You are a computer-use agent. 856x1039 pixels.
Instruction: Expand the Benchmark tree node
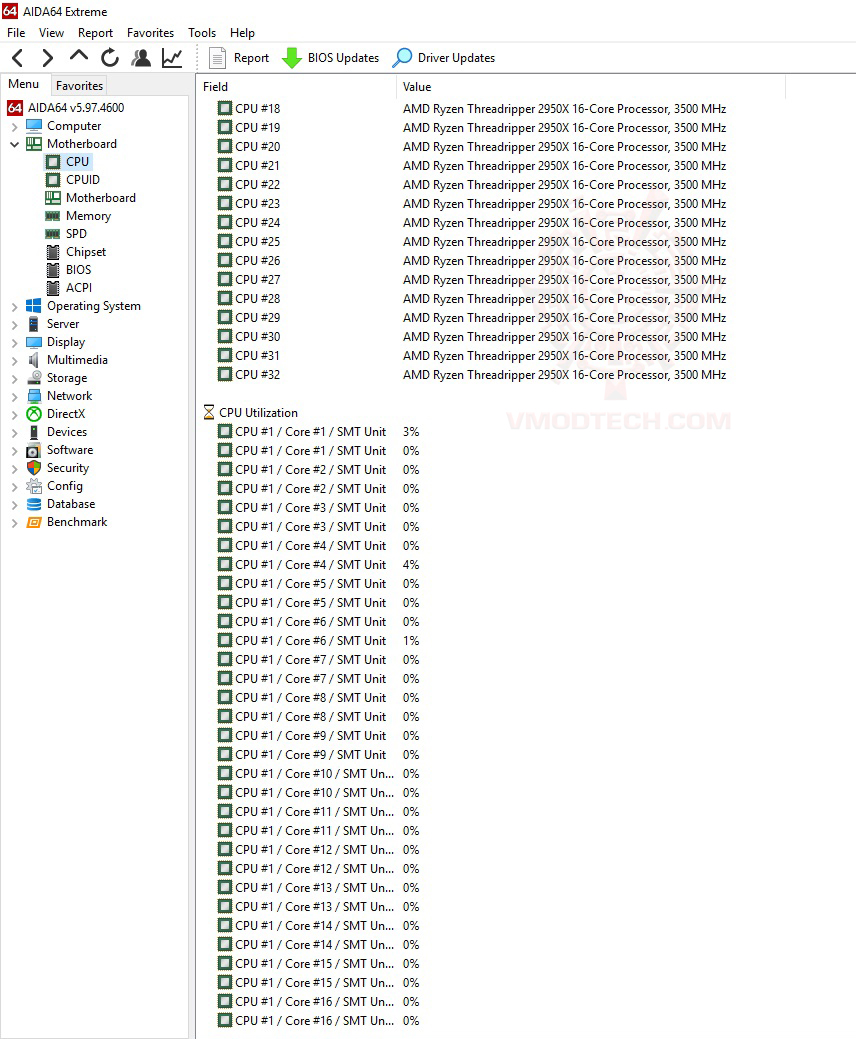(x=15, y=522)
